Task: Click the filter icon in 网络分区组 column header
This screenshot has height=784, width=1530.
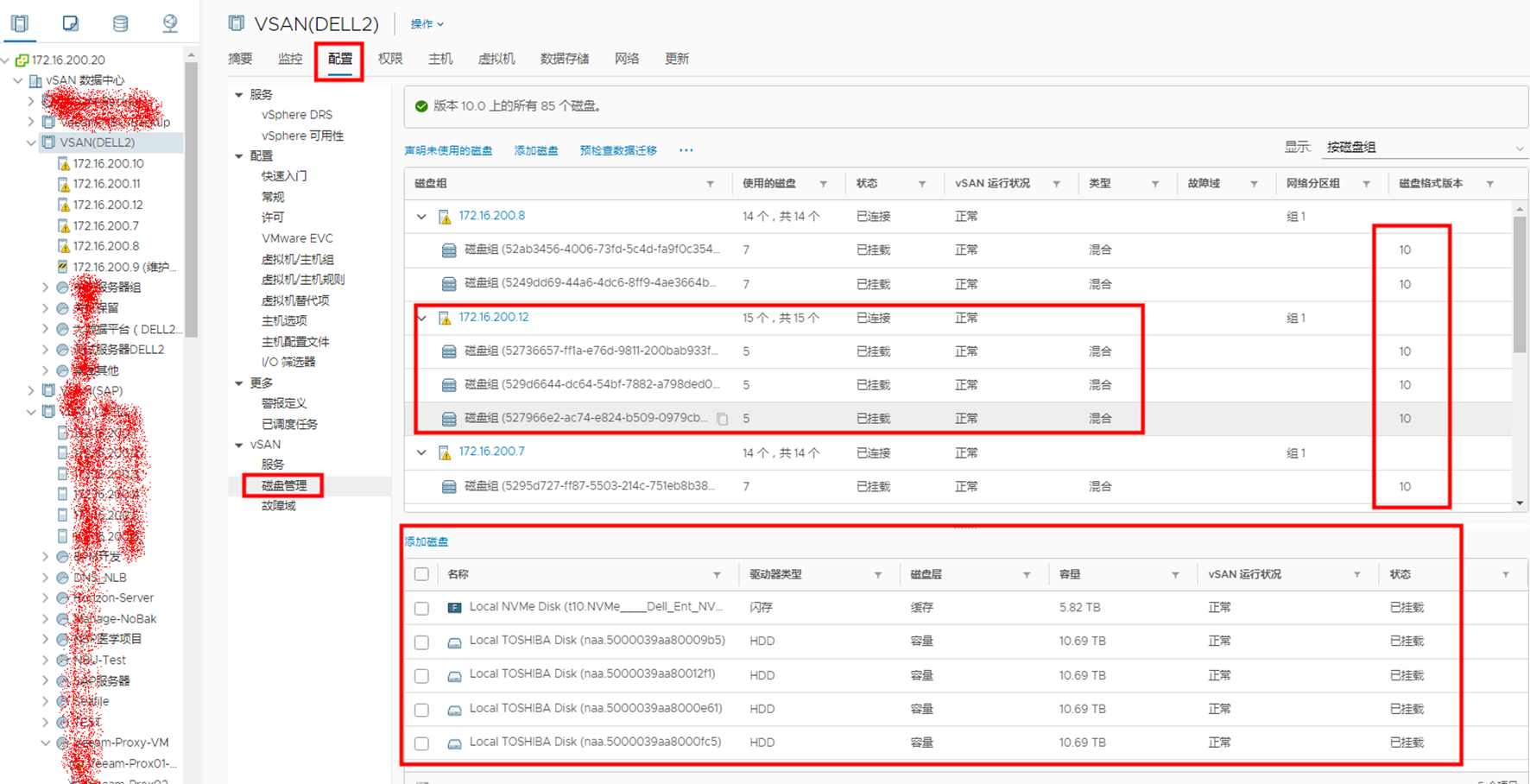Action: [x=1366, y=184]
